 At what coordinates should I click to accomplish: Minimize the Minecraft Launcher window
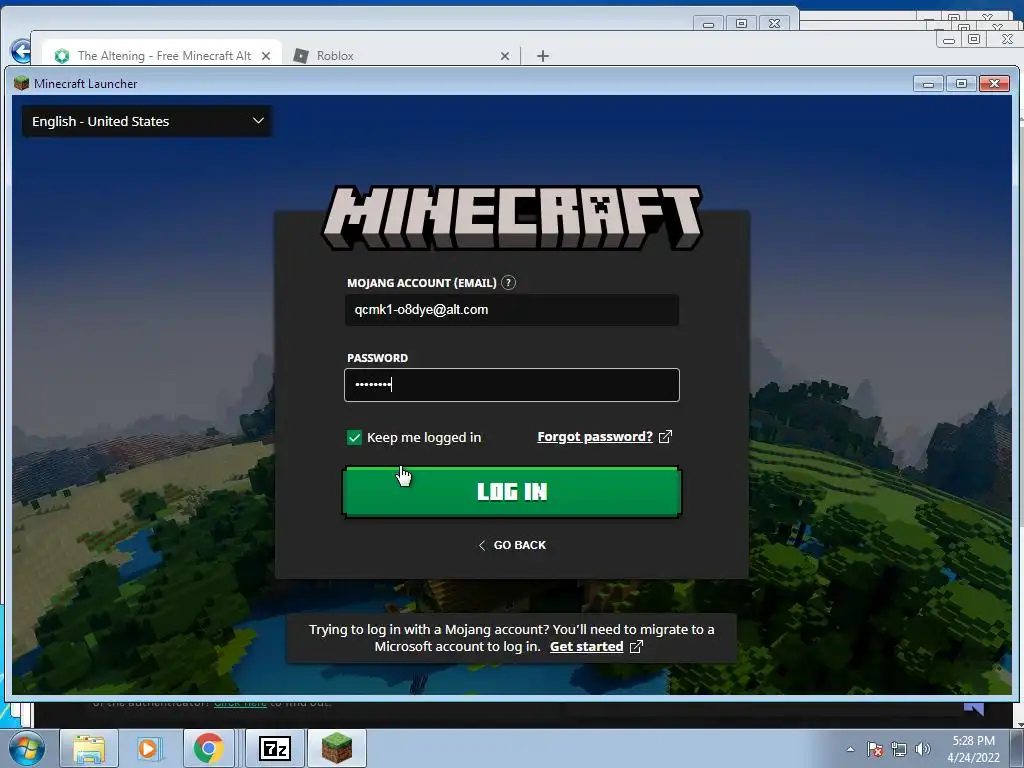point(928,84)
